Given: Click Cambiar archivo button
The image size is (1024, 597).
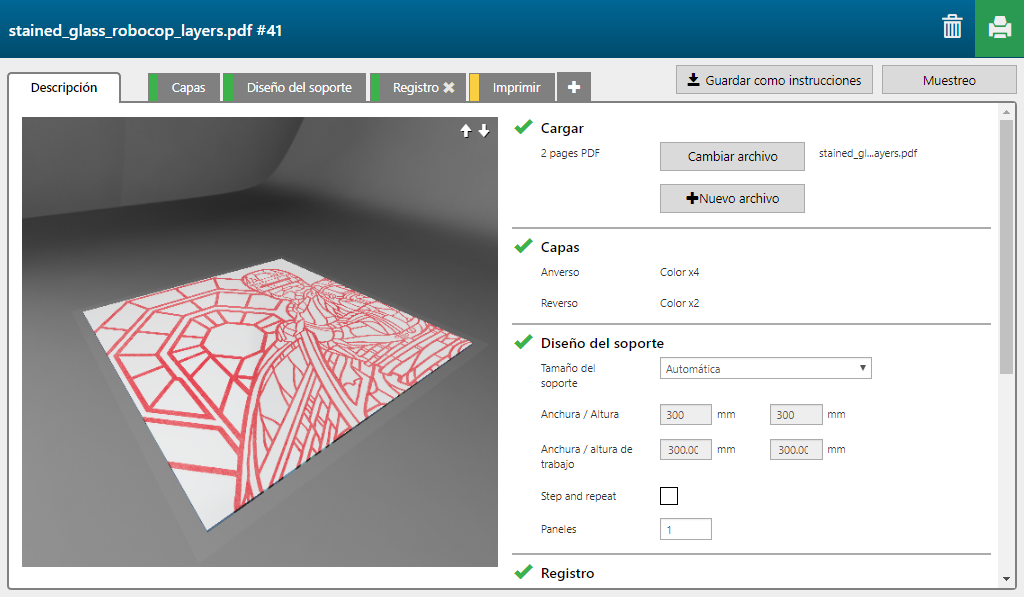Looking at the screenshot, I should (732, 156).
